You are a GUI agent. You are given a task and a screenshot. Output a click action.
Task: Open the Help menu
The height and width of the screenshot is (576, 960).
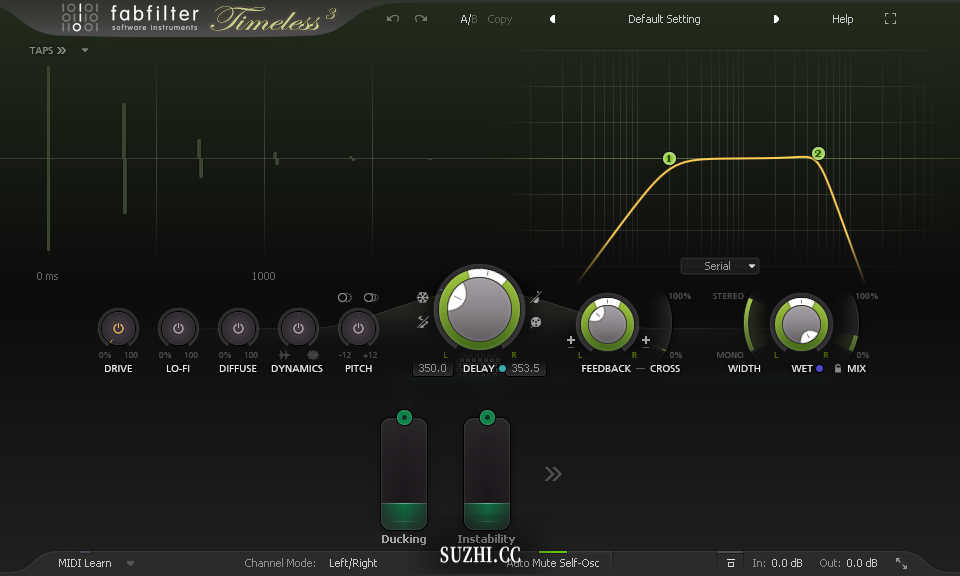tap(843, 19)
